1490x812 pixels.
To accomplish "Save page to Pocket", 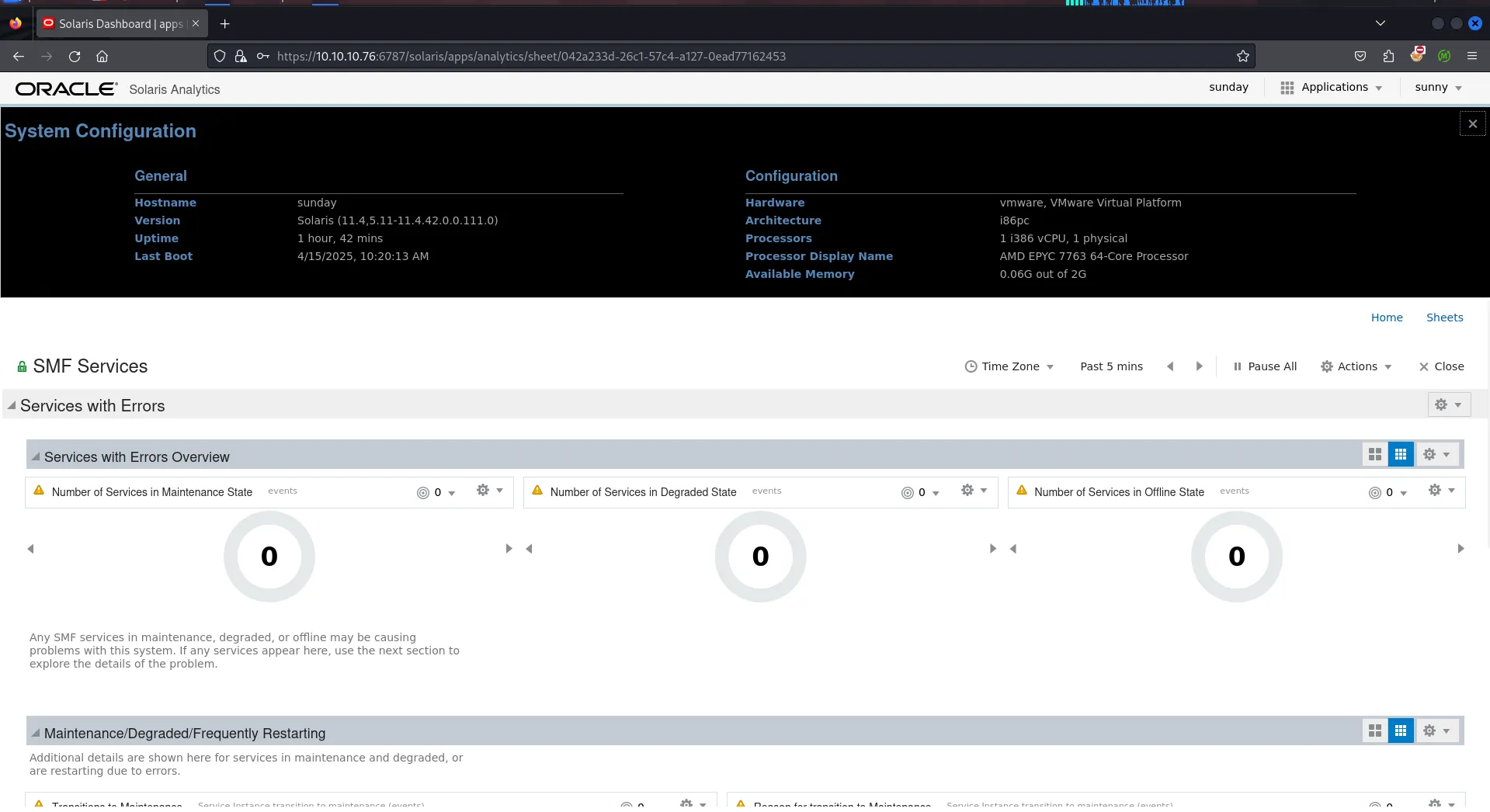I will [1360, 56].
